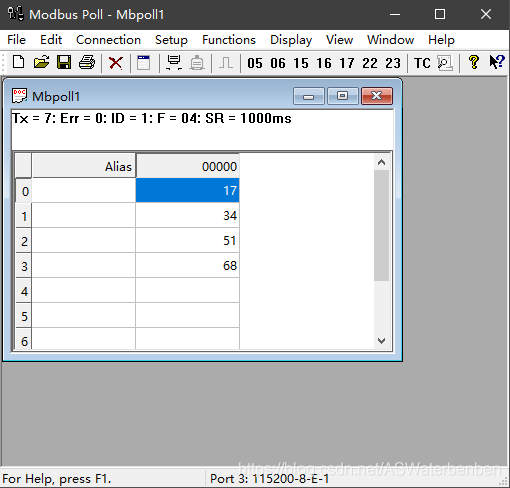510x488 pixels.
Task: Print using the printer icon
Action: coord(87,62)
